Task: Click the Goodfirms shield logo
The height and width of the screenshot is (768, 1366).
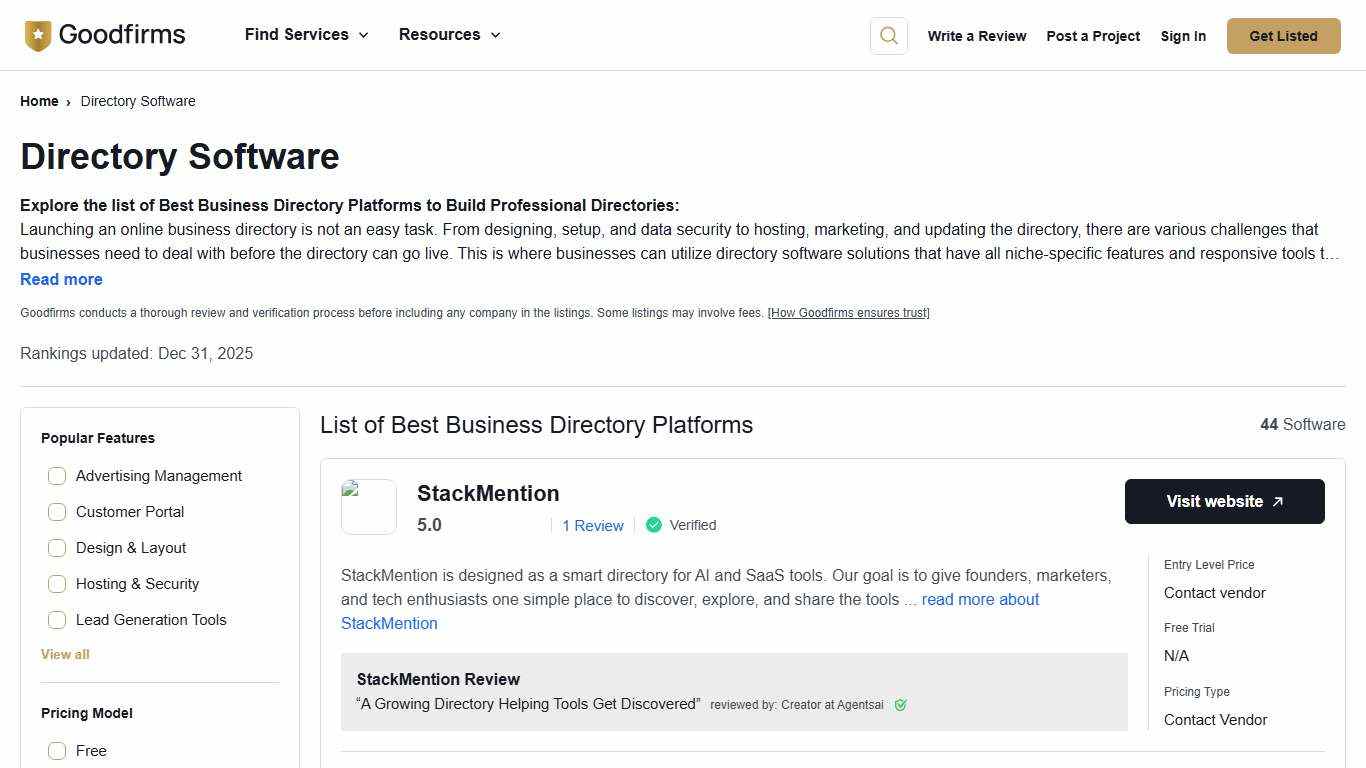Action: point(38,34)
